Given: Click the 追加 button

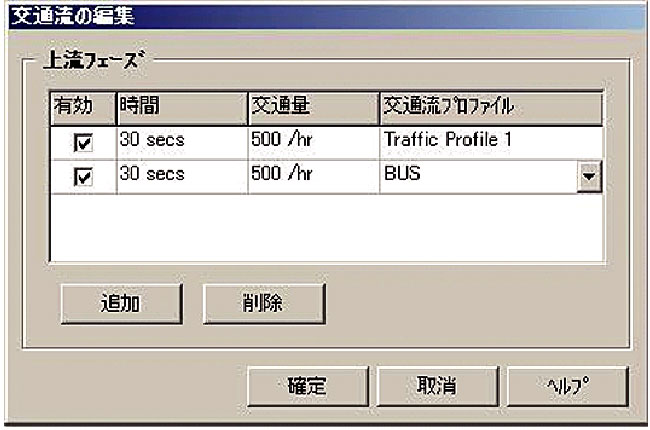Looking at the screenshot, I should click(121, 304).
